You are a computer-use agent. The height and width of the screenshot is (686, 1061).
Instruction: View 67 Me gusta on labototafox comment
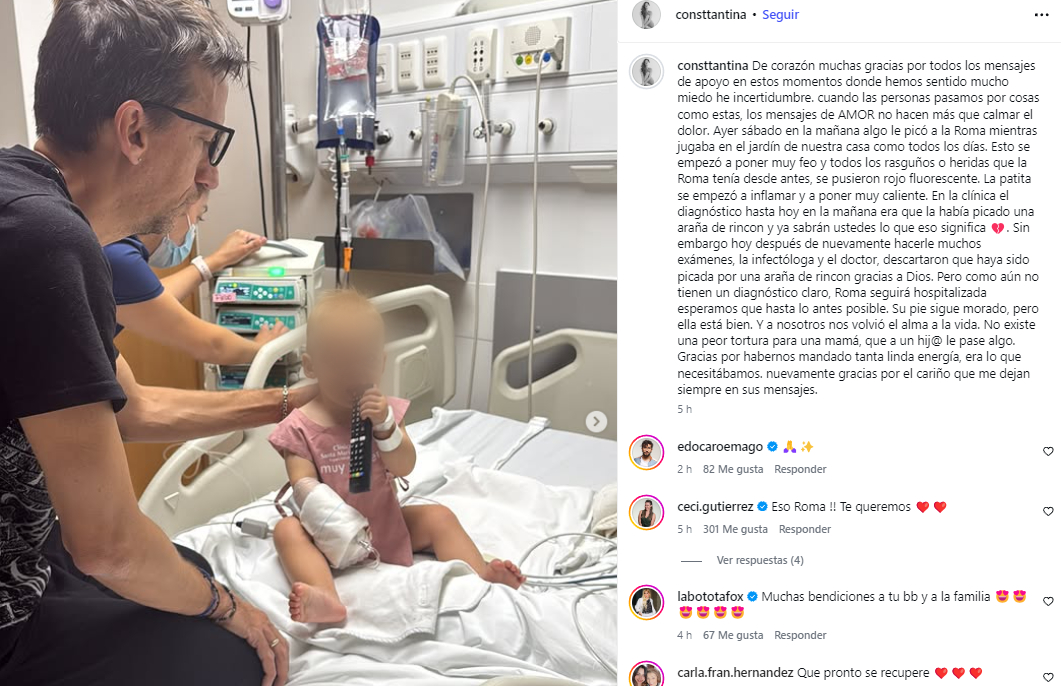[733, 635]
